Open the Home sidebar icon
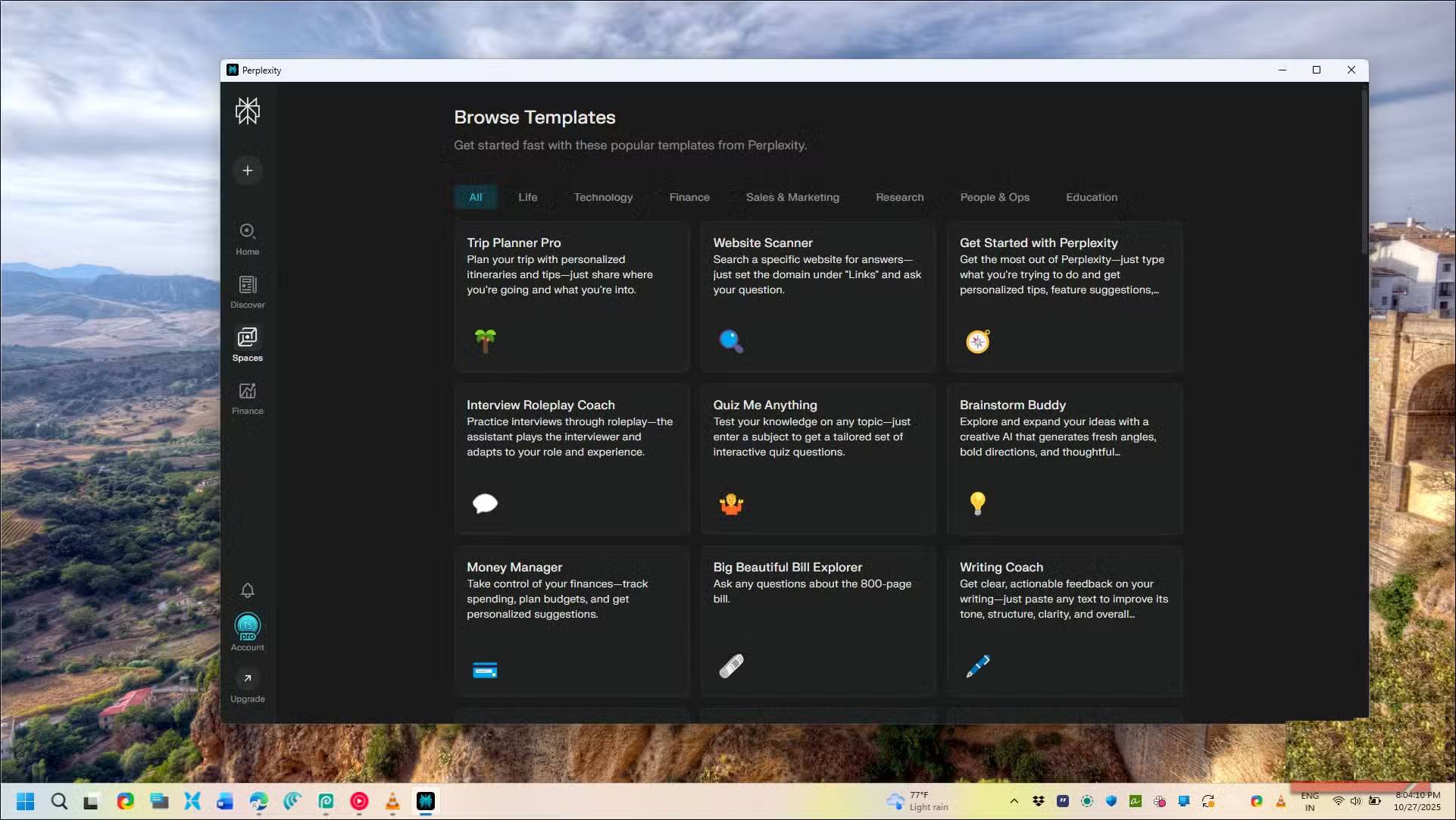1456x820 pixels. tap(247, 232)
